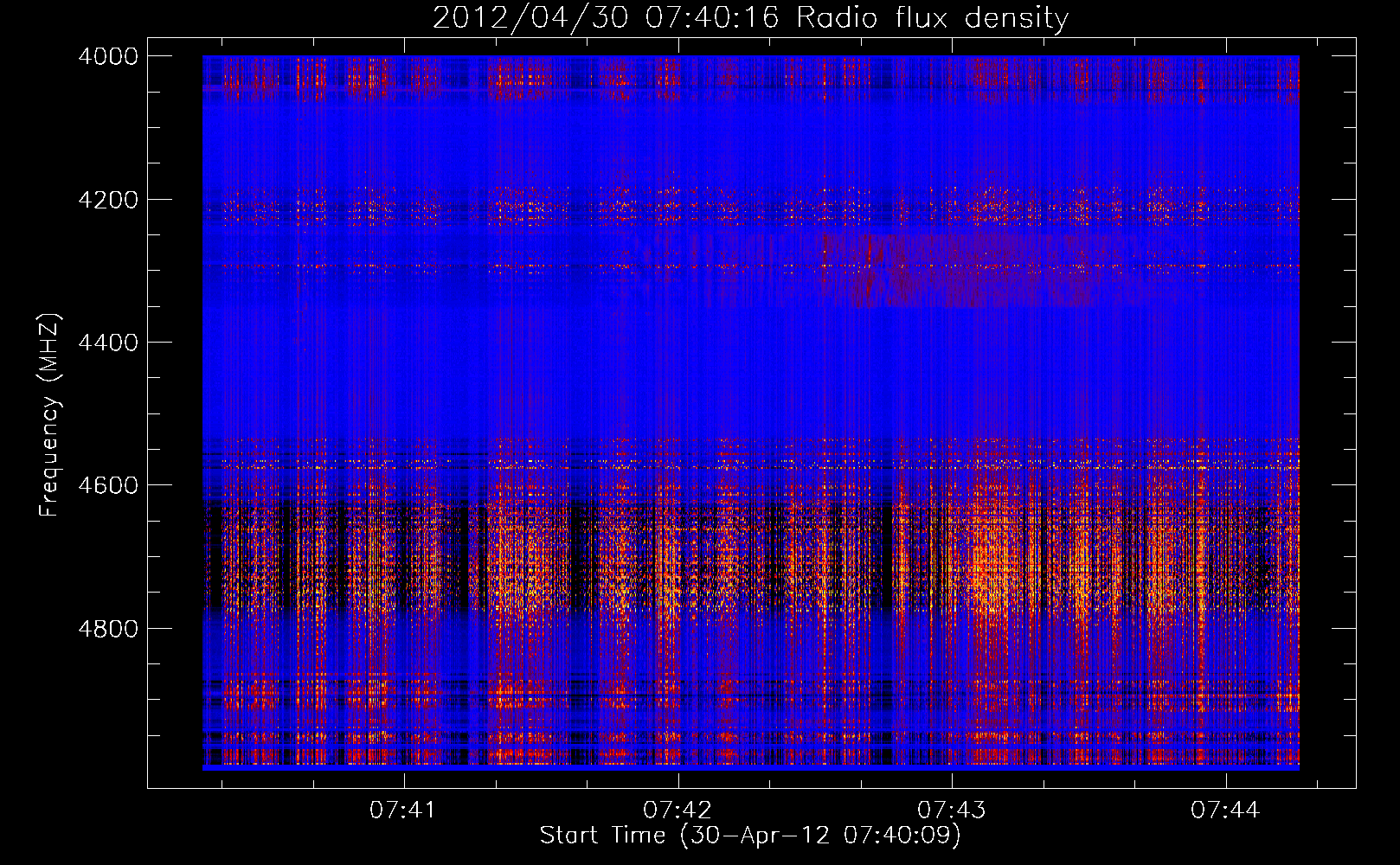Click the plot title 'Radio flux density'
The image size is (1400, 865).
[932, 17]
